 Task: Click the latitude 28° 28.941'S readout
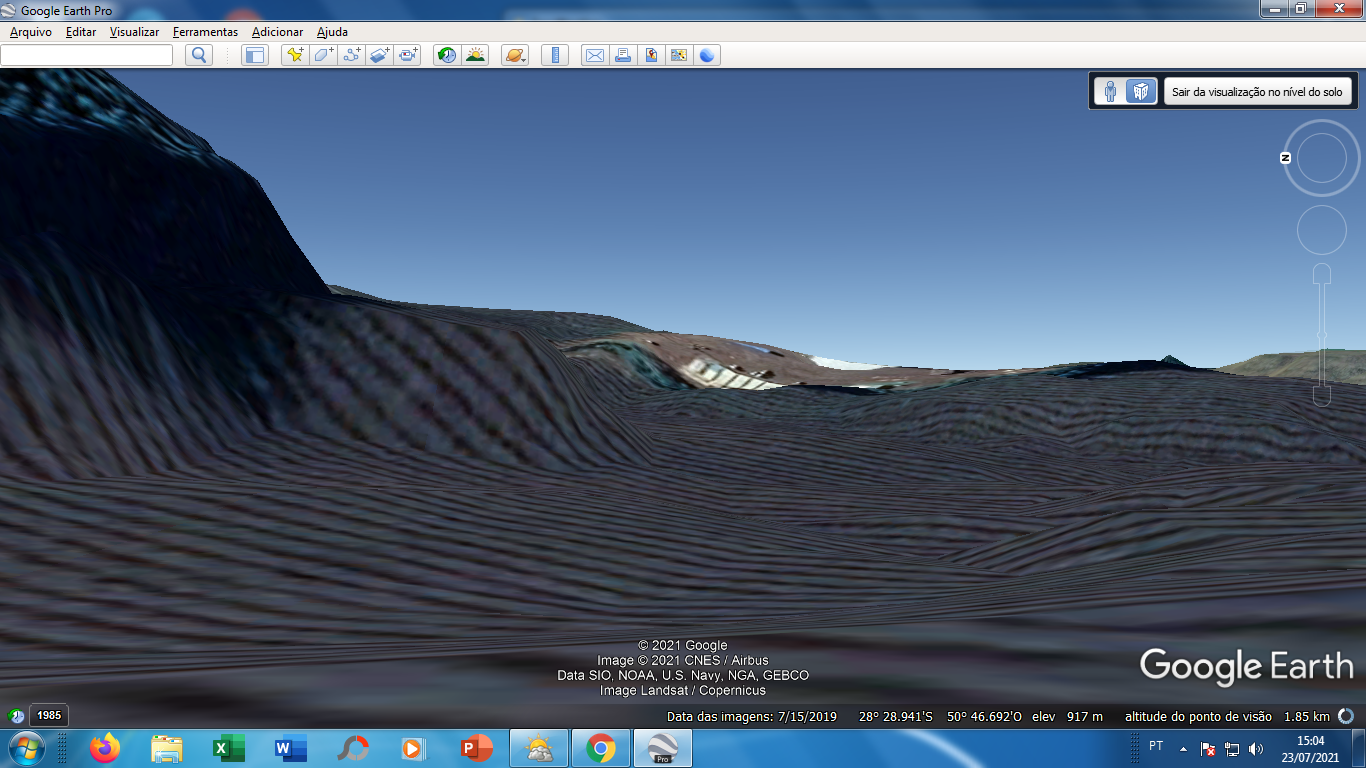click(895, 717)
